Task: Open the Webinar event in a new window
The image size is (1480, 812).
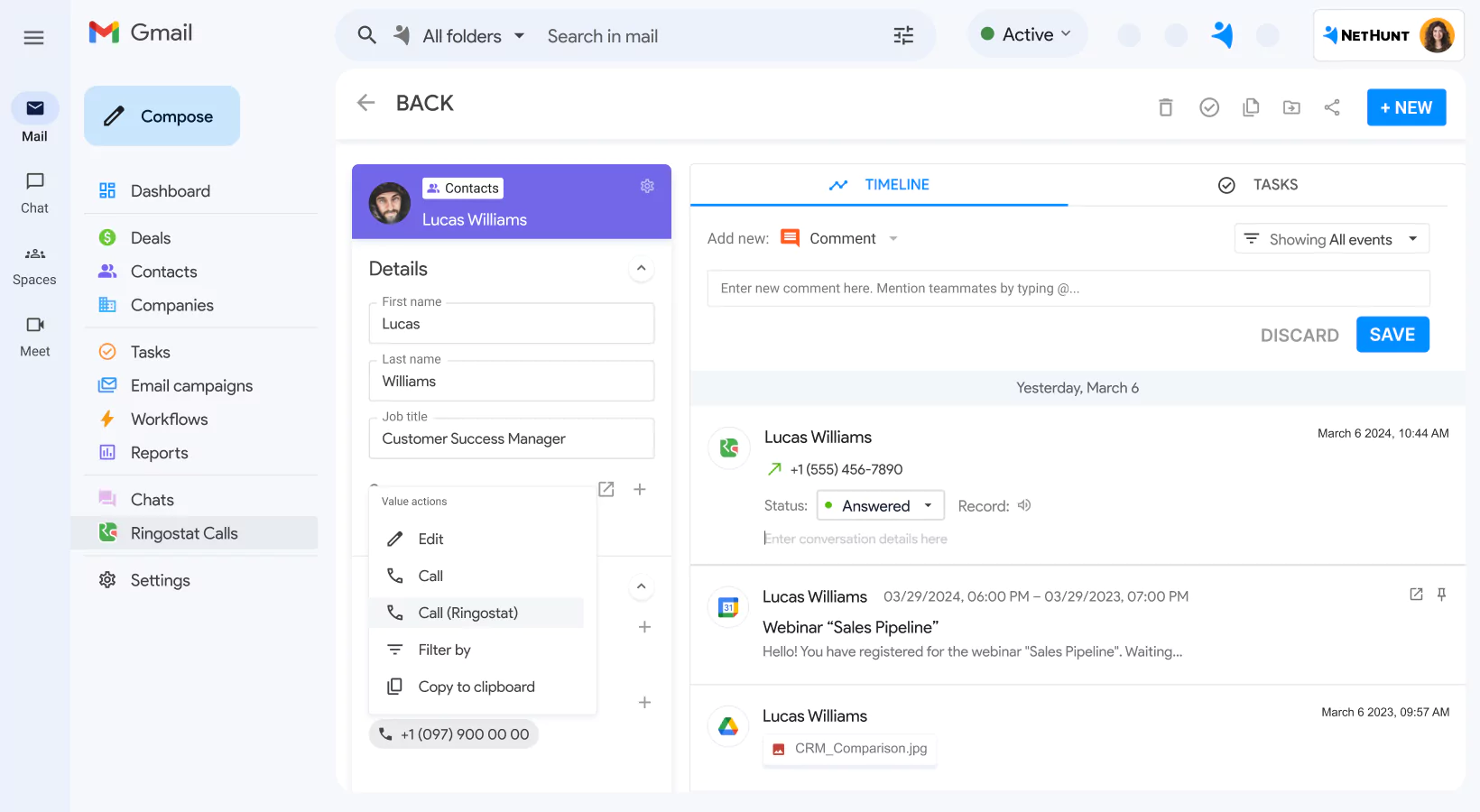Action: point(1414,595)
